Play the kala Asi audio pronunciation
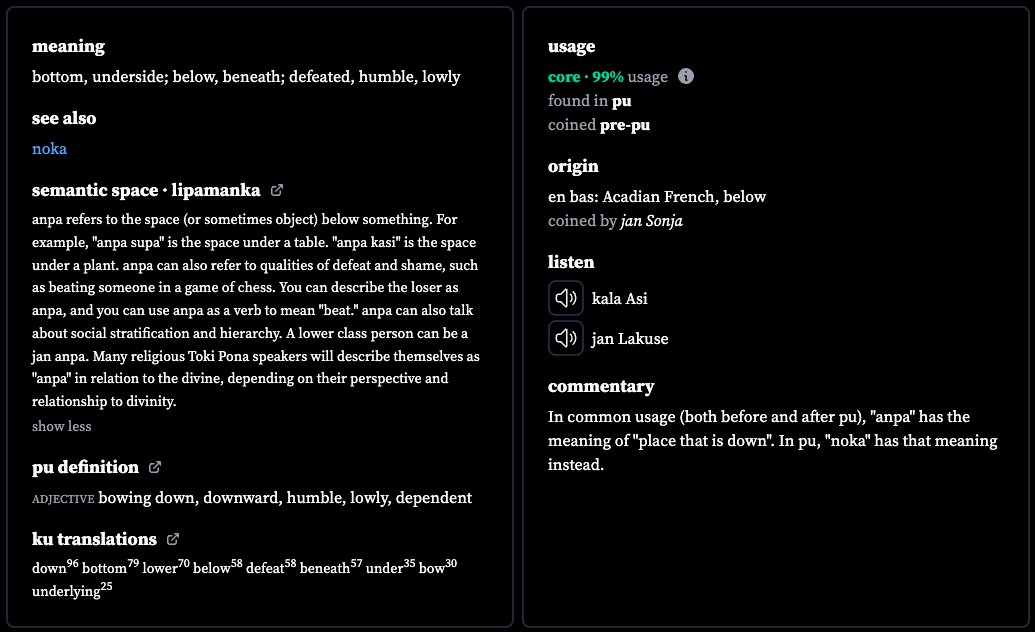Screen dimensions: 1035x632 566,298
